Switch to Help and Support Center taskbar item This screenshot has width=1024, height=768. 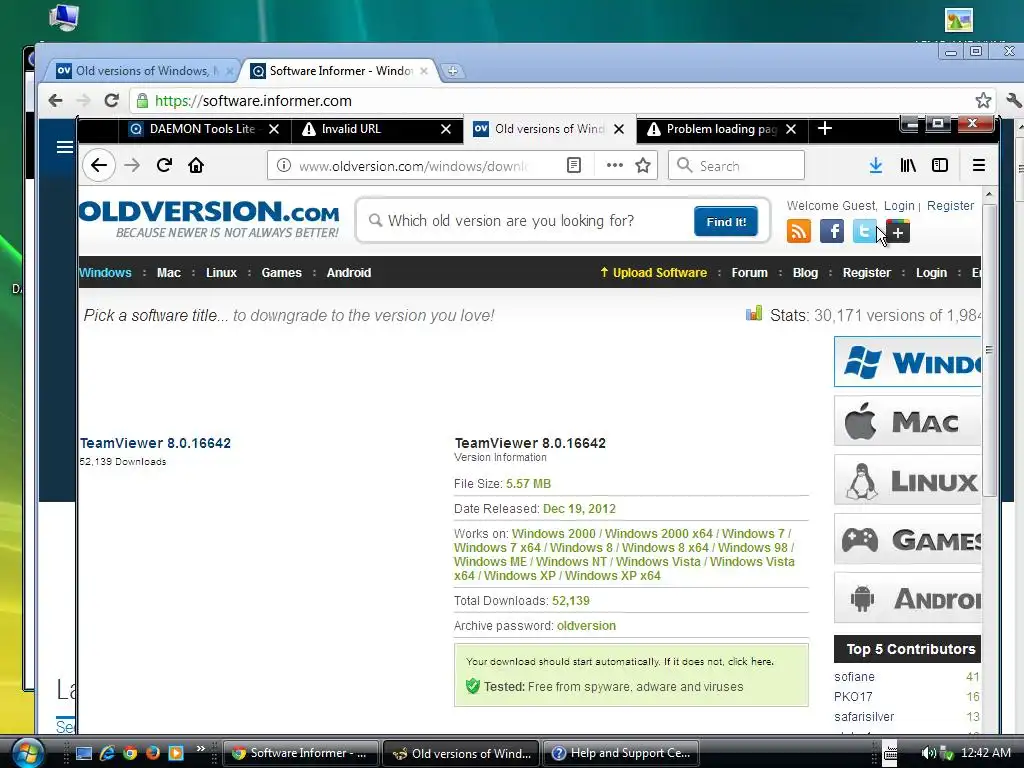click(x=621, y=753)
